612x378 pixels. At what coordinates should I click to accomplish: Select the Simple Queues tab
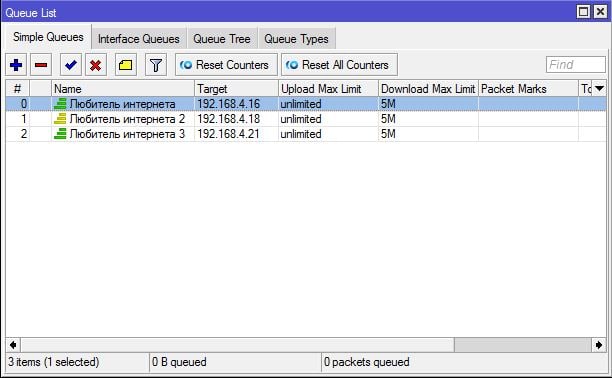coord(48,37)
